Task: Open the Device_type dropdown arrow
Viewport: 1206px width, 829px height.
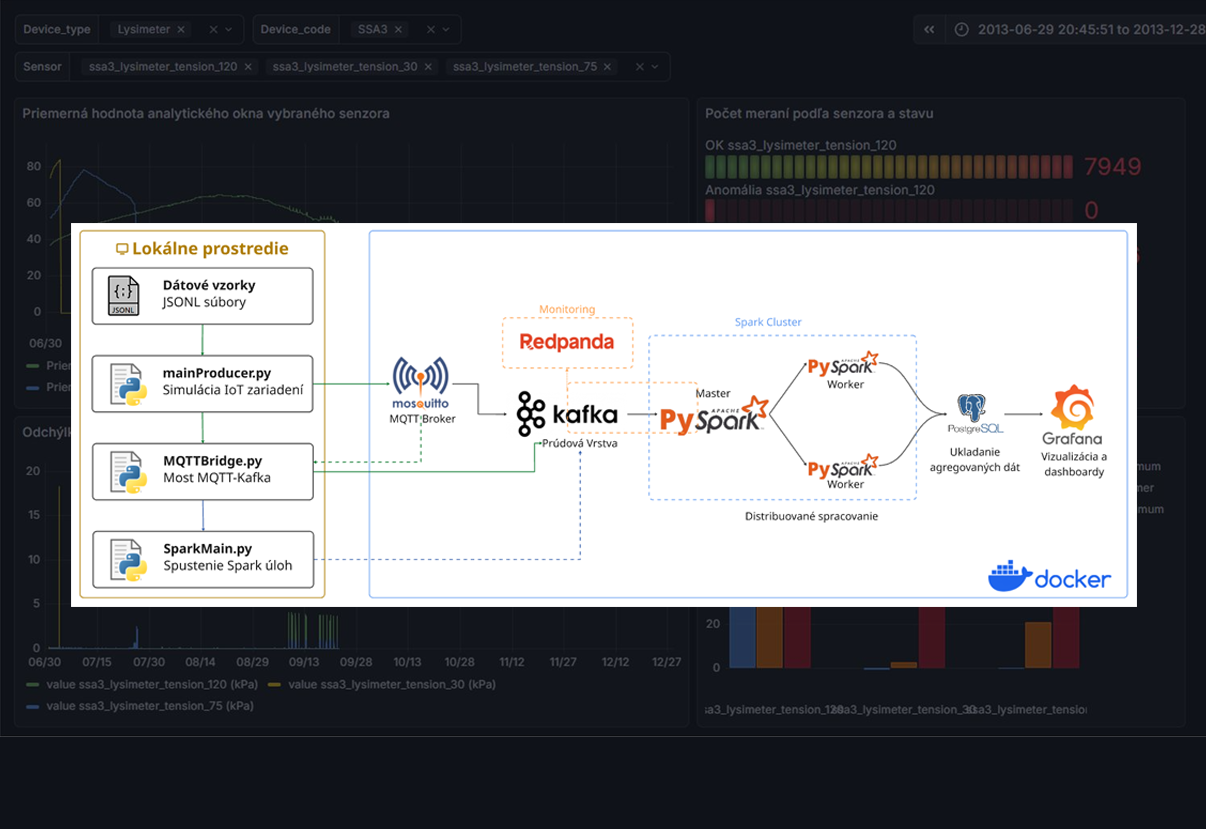Action: coord(229,30)
